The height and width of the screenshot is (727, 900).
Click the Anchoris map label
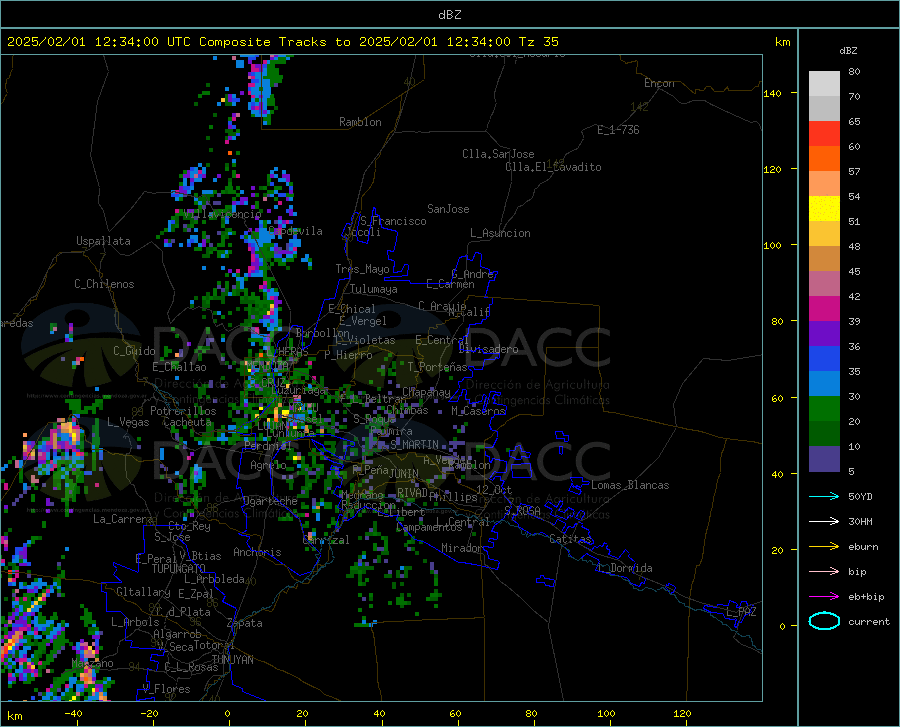coord(257,552)
